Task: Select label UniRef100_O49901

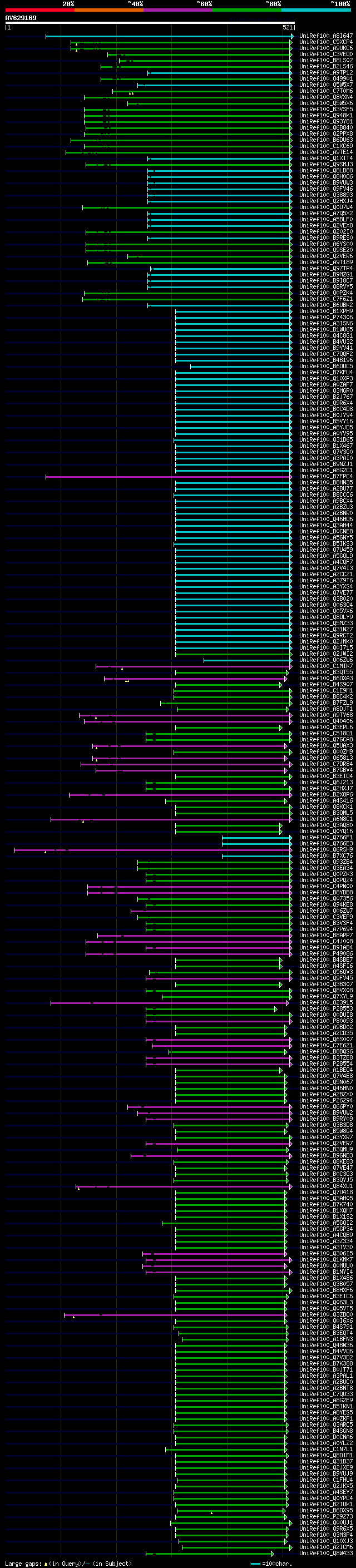Action: click(x=325, y=78)
